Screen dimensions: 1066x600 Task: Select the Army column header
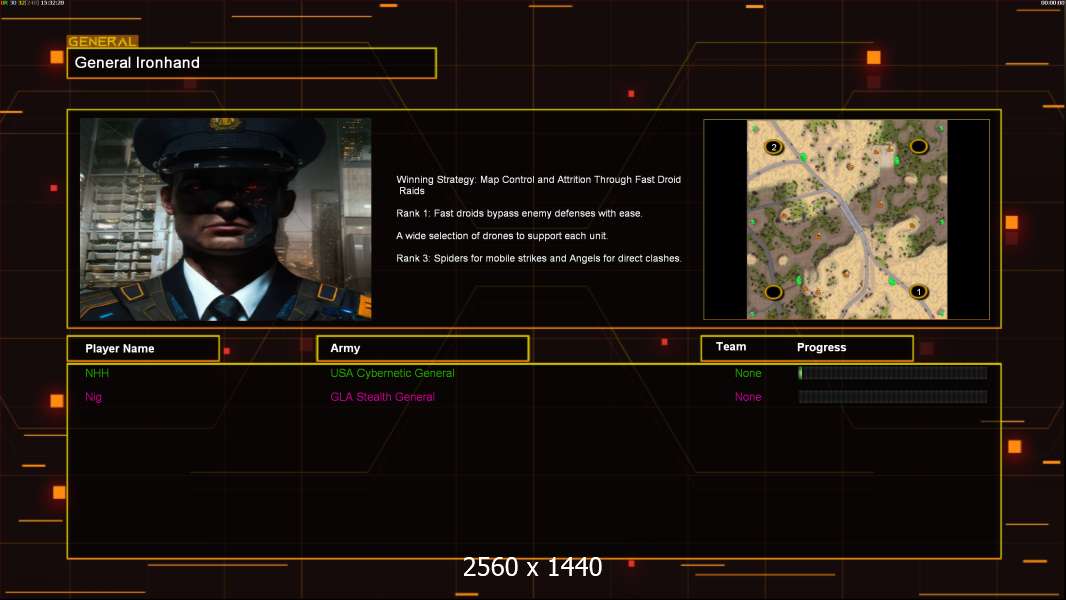coord(423,348)
